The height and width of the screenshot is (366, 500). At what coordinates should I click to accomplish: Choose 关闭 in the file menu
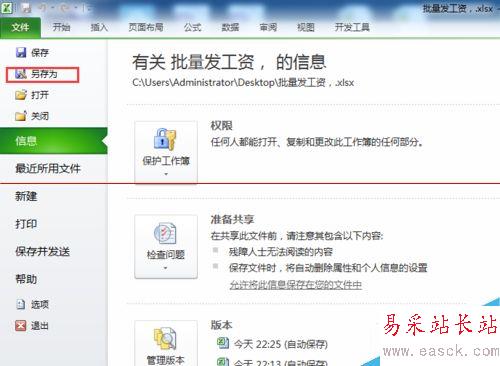(x=40, y=116)
